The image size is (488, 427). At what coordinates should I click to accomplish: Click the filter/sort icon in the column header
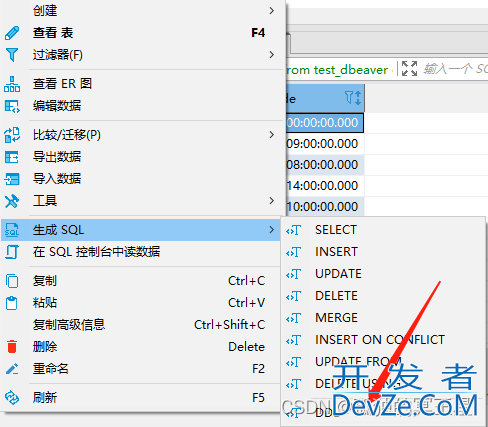click(353, 98)
